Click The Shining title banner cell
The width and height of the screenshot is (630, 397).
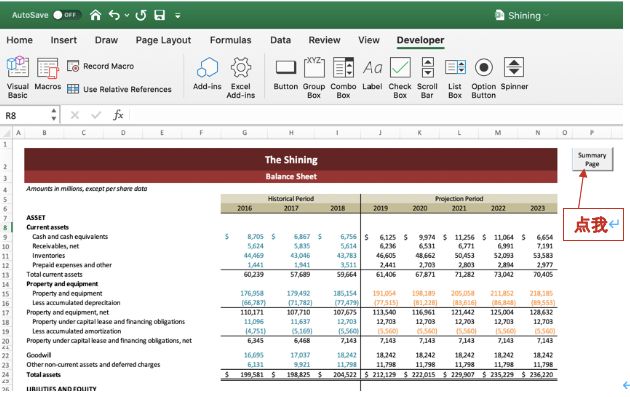click(x=291, y=160)
